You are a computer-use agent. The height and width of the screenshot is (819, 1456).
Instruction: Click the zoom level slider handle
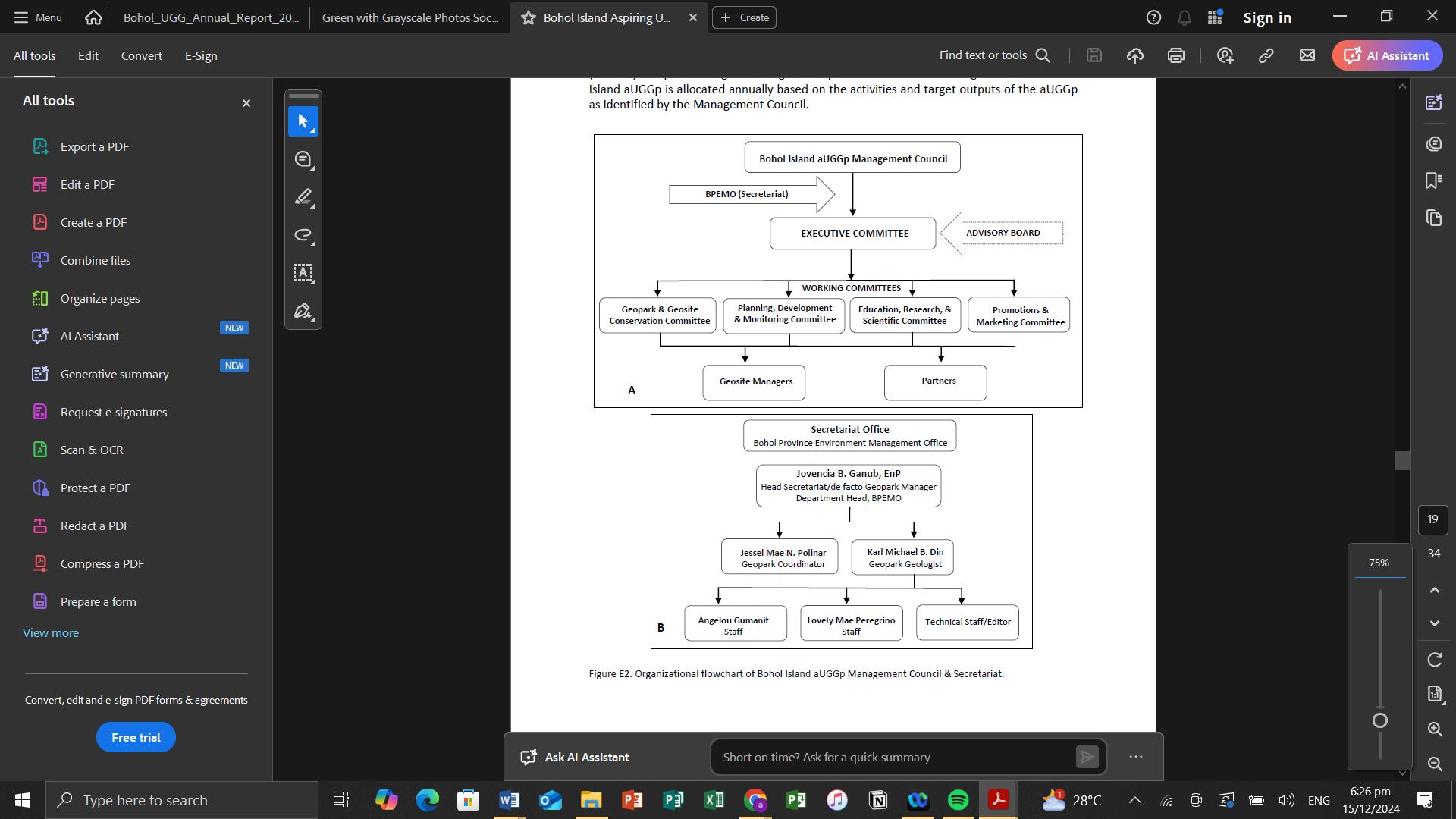point(1380,720)
